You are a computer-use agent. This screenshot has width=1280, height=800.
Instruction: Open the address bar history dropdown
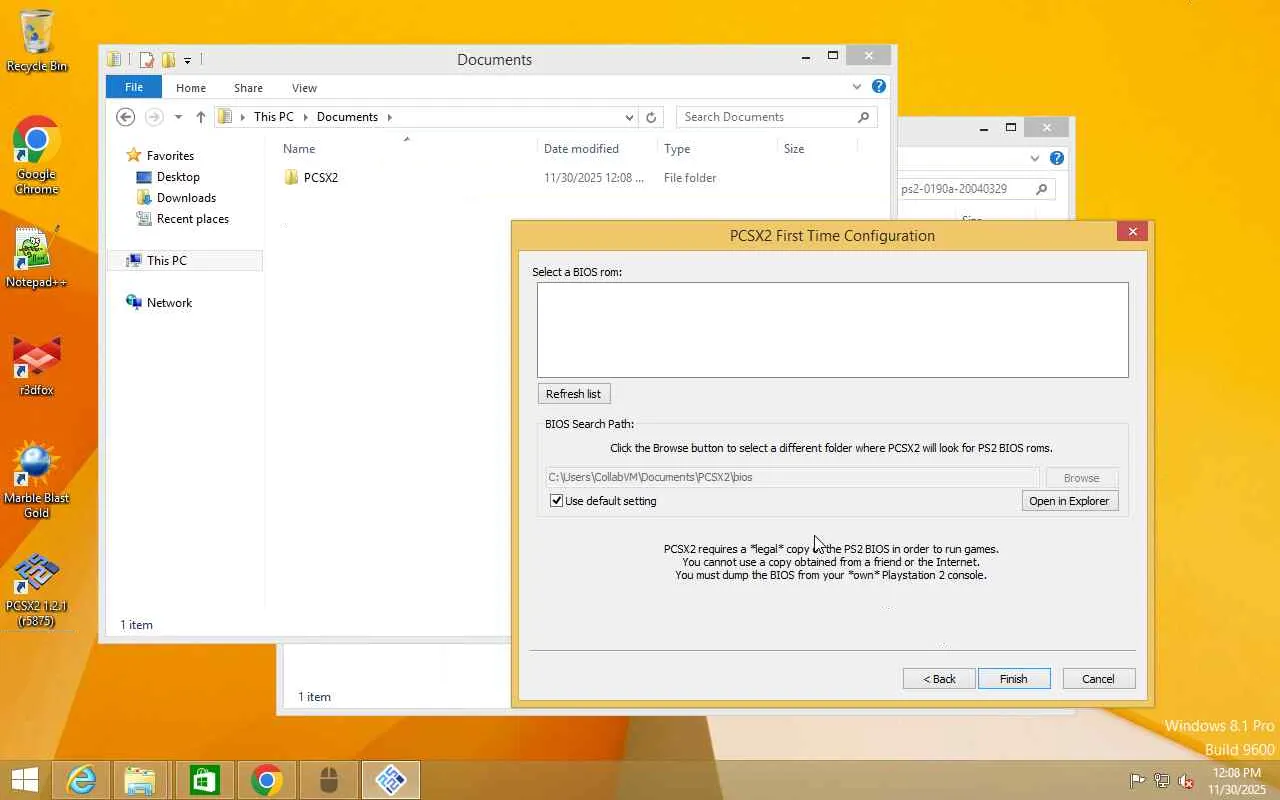[x=629, y=117]
